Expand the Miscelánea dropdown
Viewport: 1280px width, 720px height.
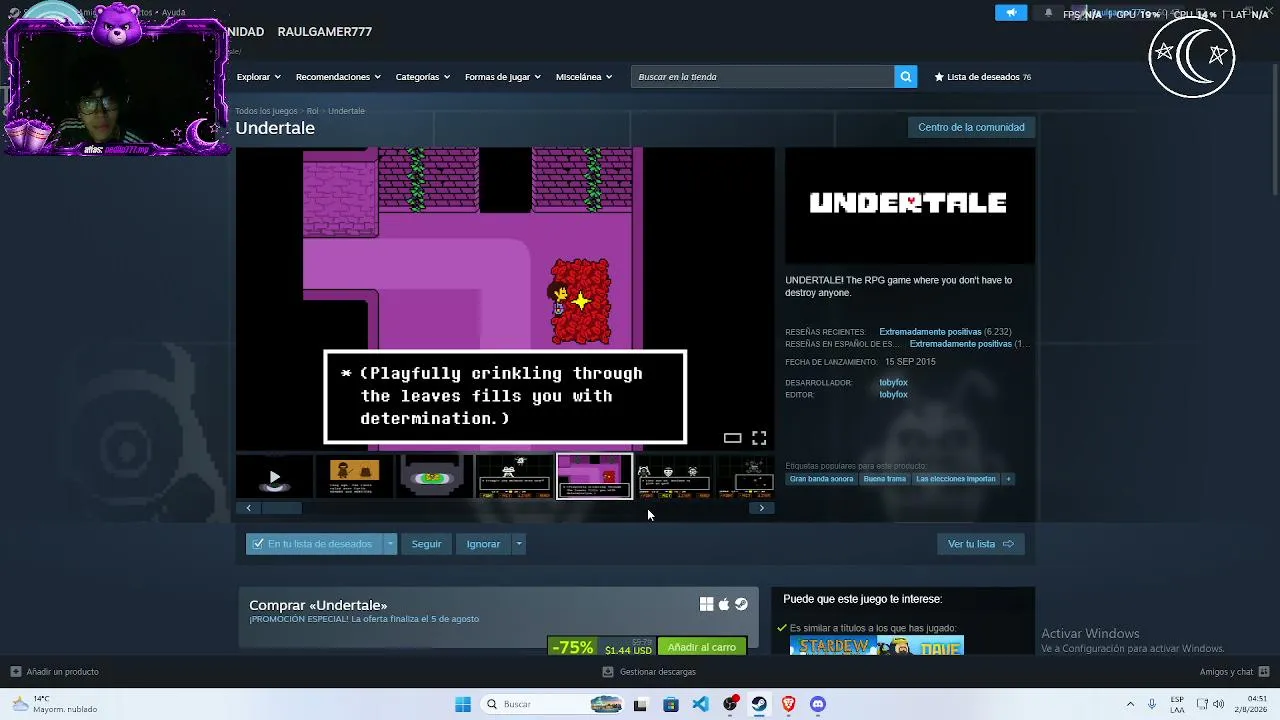(x=583, y=77)
